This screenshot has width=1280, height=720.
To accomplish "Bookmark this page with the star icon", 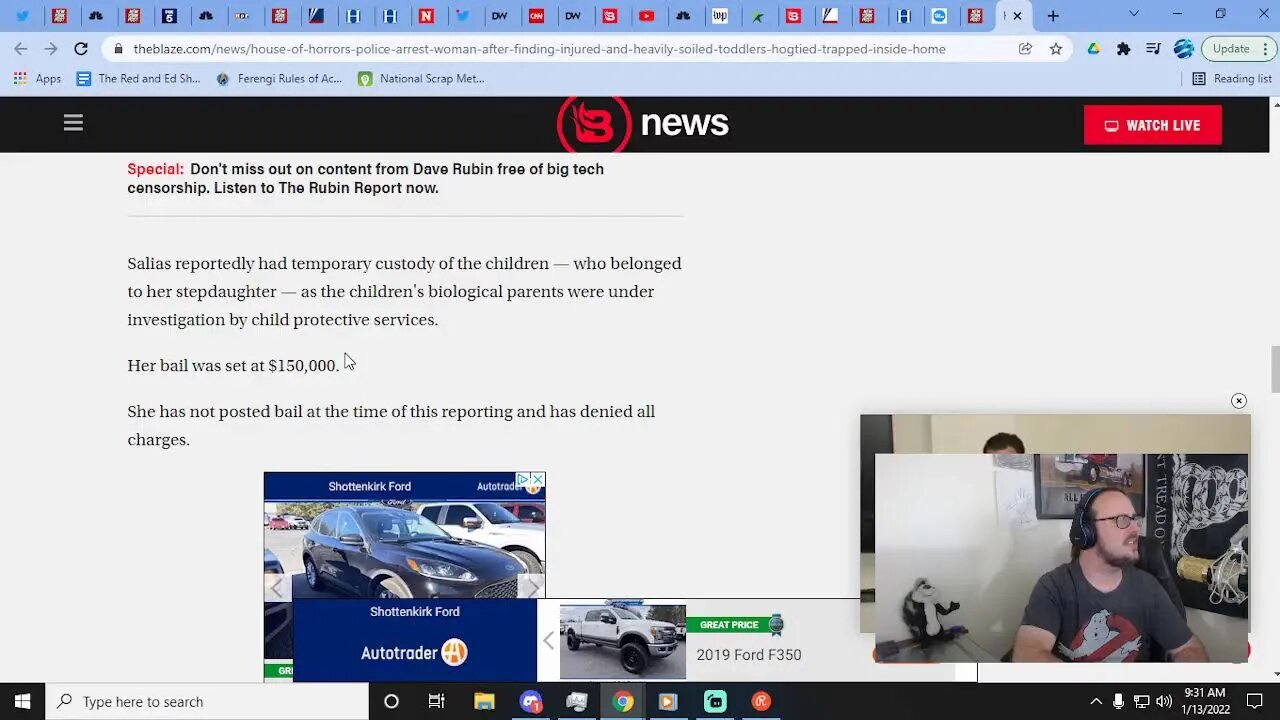I will 1055,49.
